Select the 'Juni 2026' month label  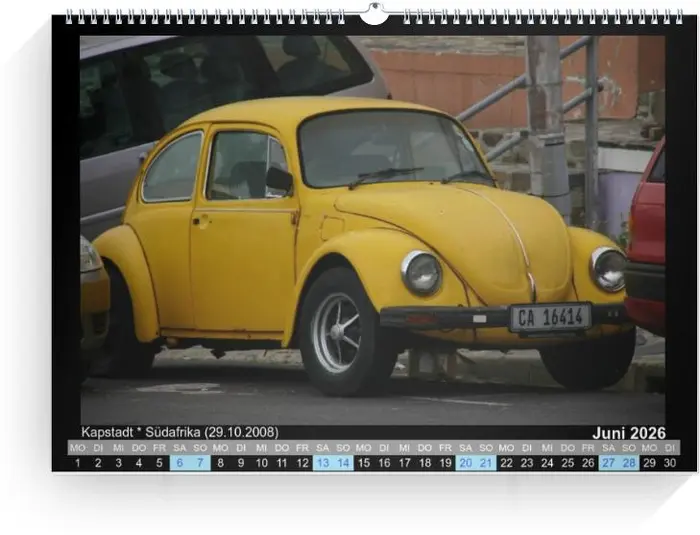[x=628, y=433]
